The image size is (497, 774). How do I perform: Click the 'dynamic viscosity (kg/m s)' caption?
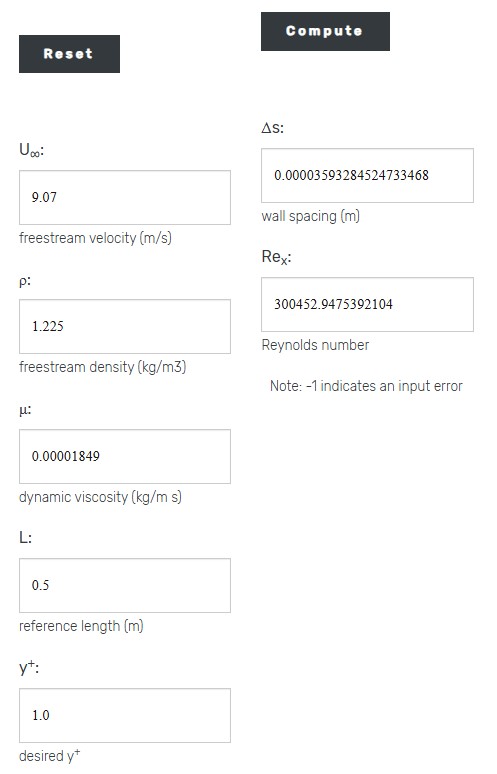click(100, 497)
